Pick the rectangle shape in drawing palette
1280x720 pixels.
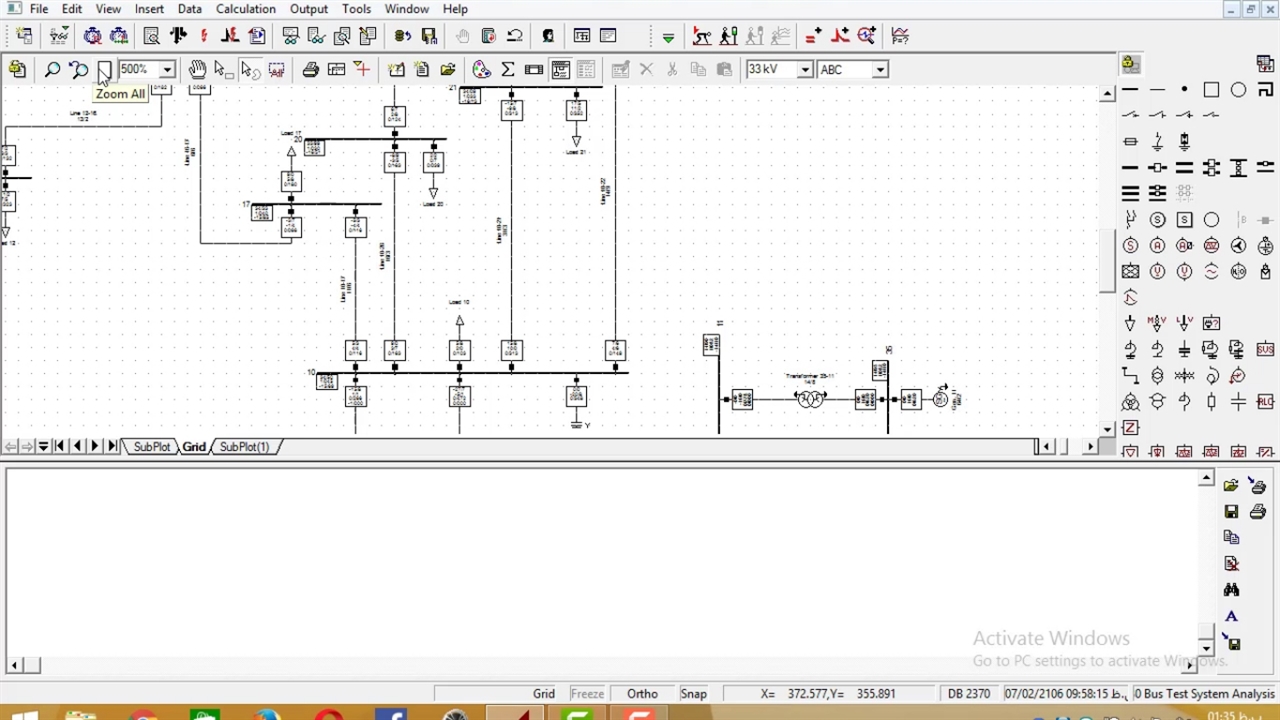click(x=1211, y=90)
